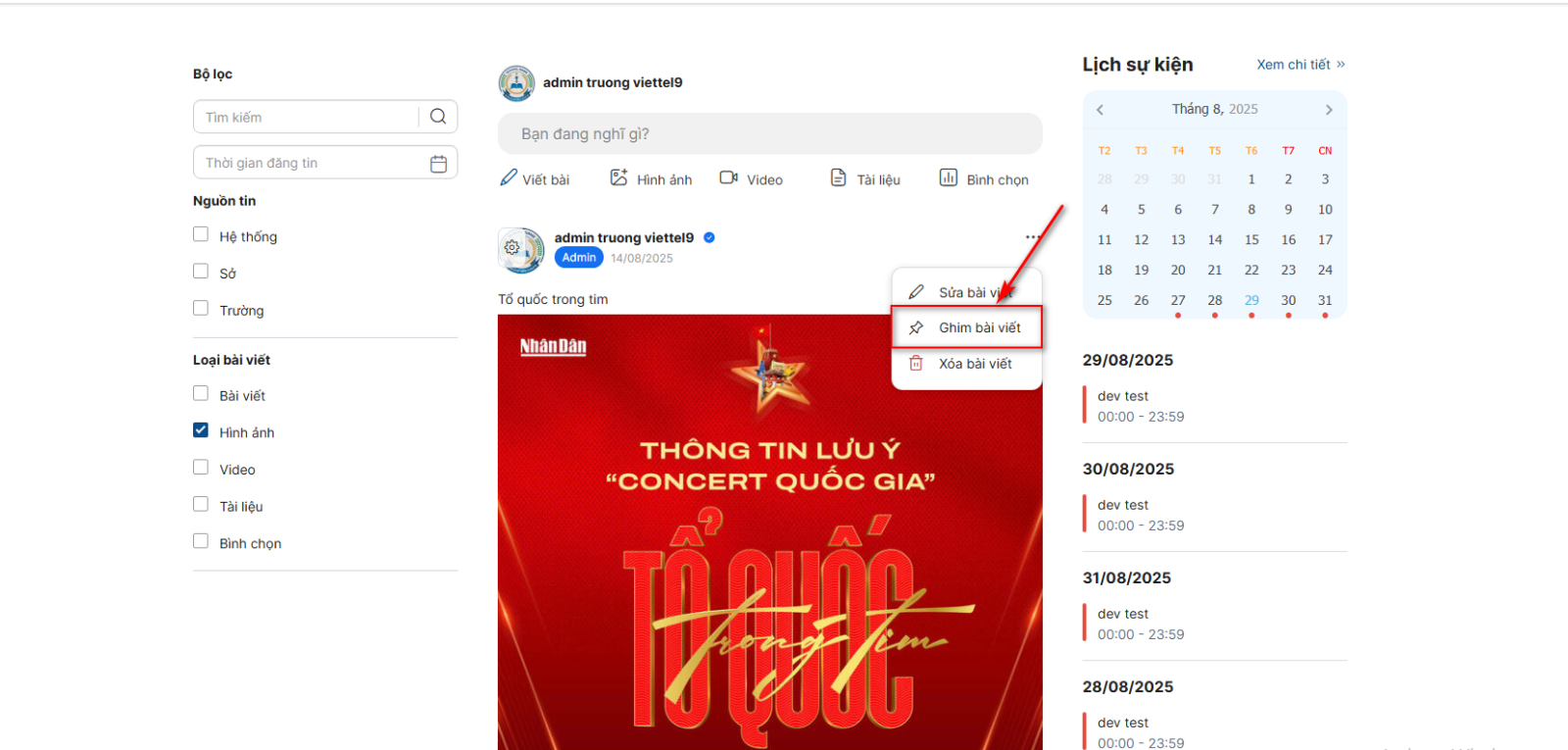Click the Viết bài pen icon

click(508, 177)
